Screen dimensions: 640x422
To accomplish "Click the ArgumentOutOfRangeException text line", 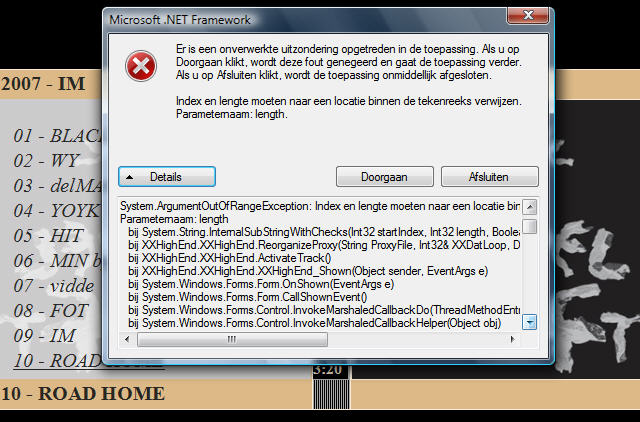I will [x=320, y=206].
